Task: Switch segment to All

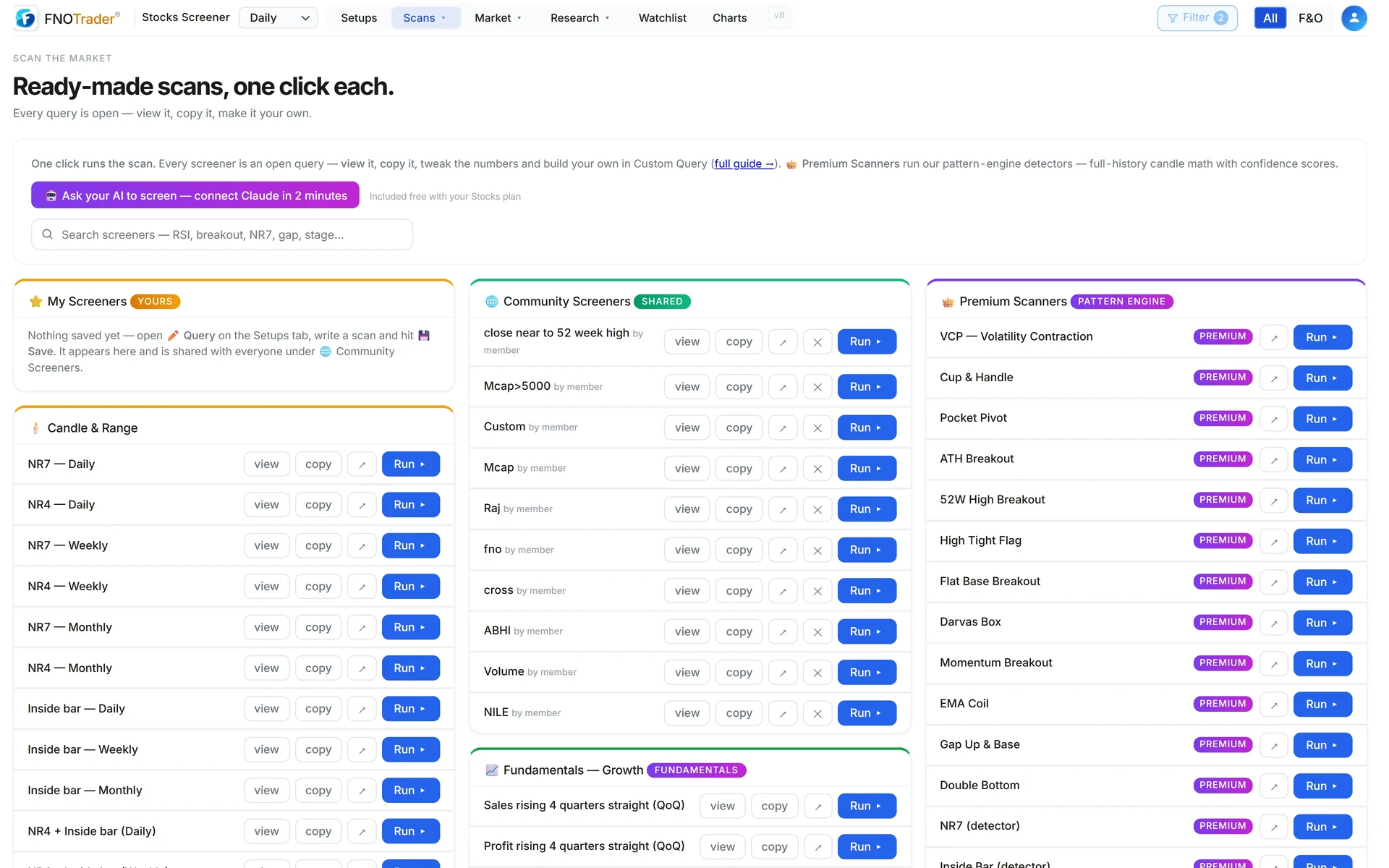Action: 1270,18
